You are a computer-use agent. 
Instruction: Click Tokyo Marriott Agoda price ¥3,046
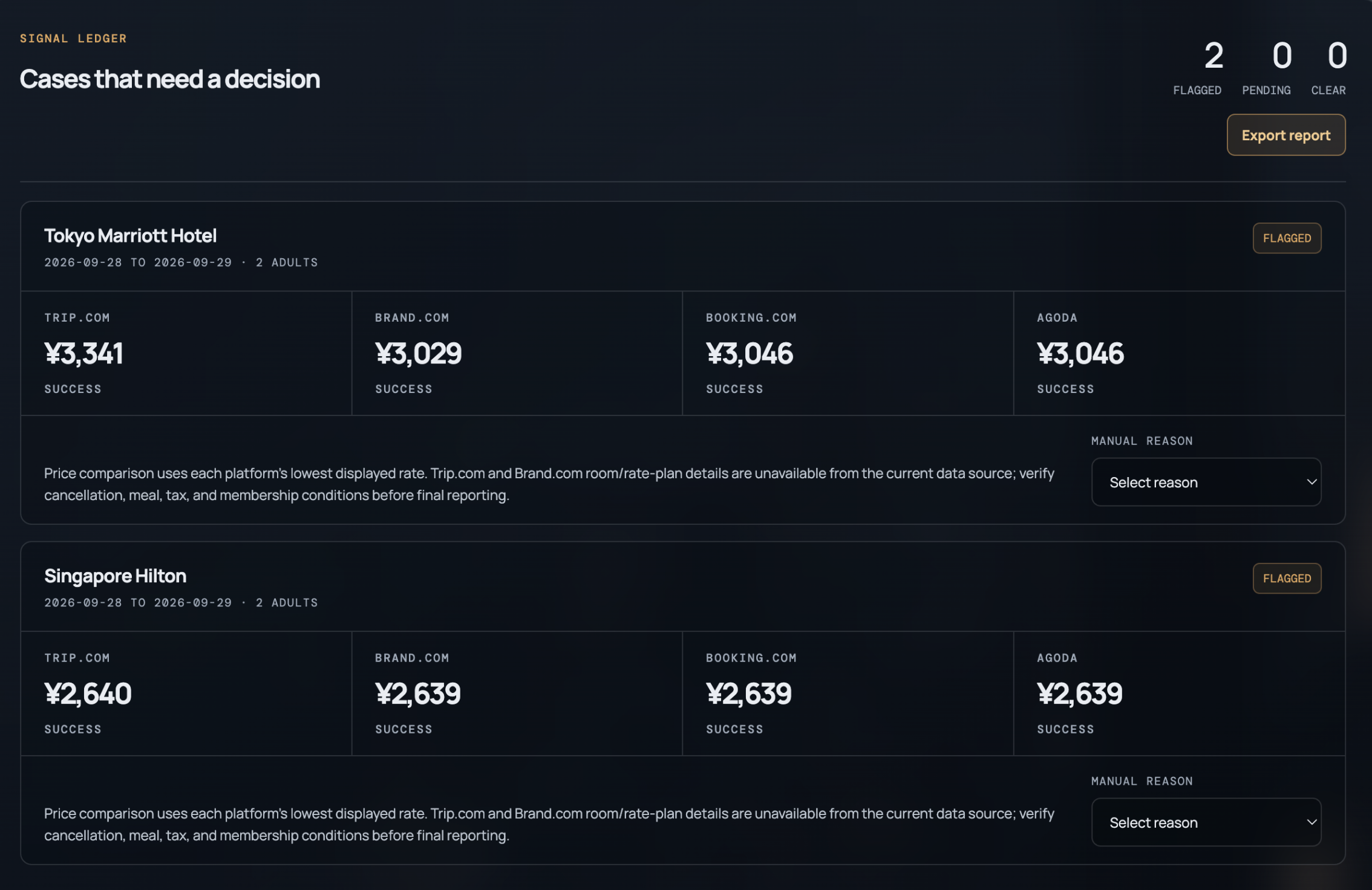point(1080,353)
